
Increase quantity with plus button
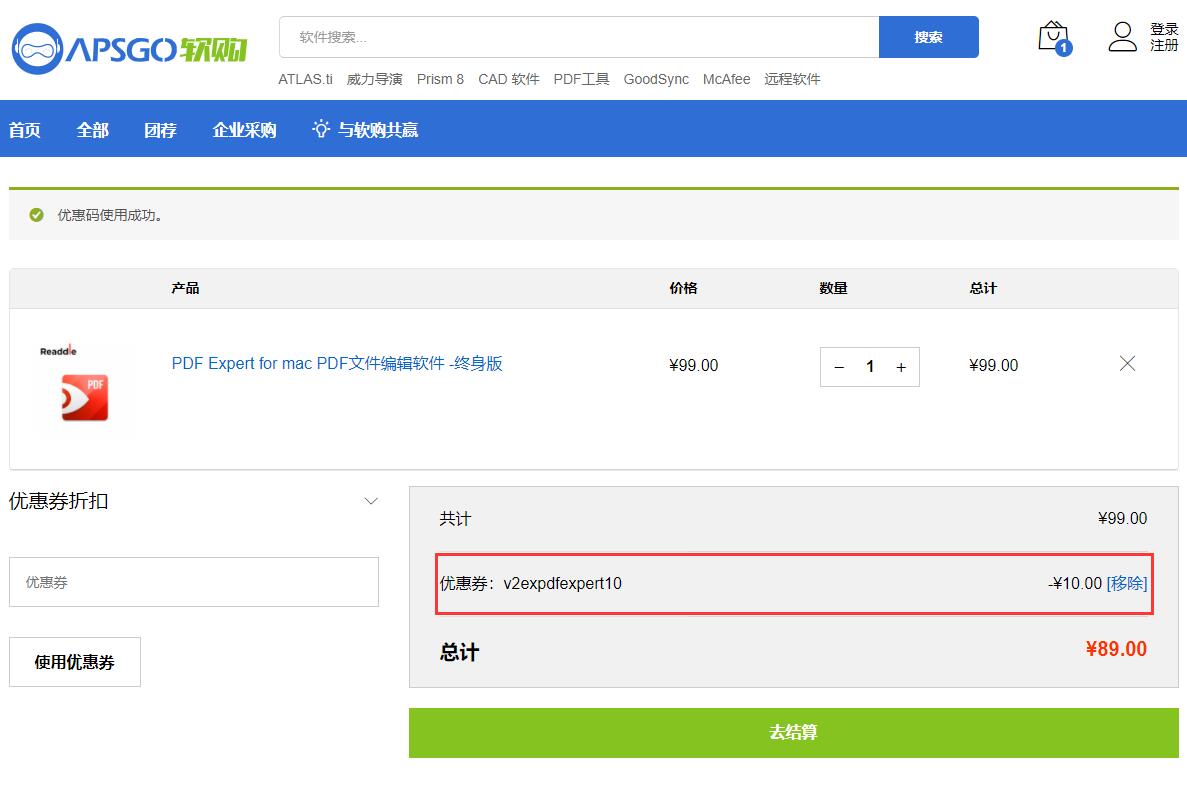point(901,367)
